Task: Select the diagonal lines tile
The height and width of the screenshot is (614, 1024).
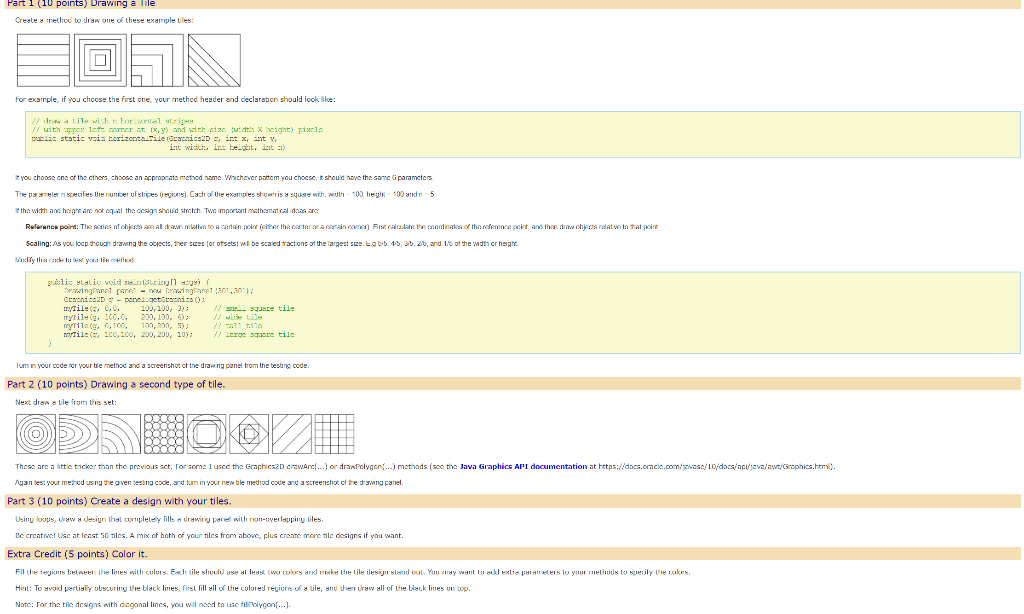Action: pos(212,60)
